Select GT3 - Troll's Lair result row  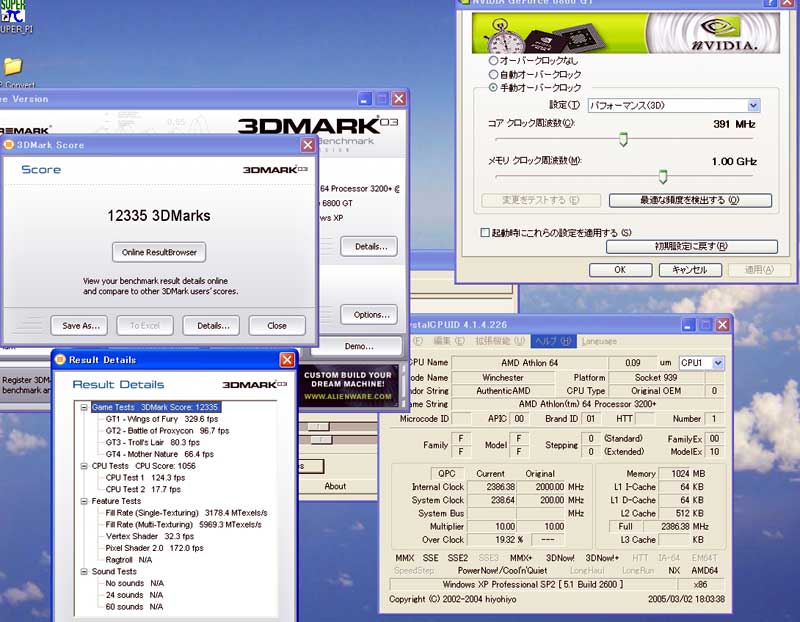(x=153, y=442)
